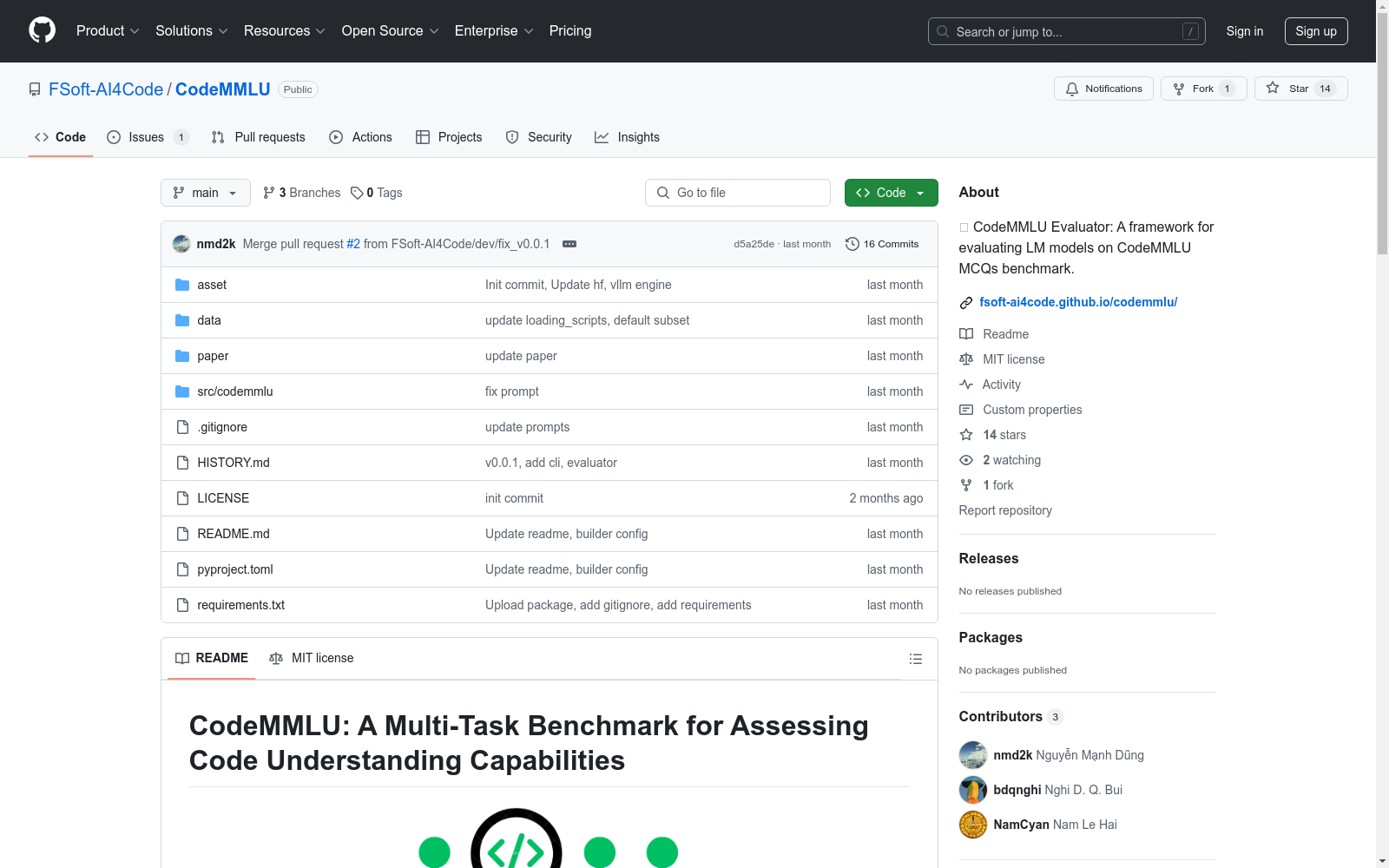
Task: Click the pulse icon beside Activity
Action: coord(966,385)
